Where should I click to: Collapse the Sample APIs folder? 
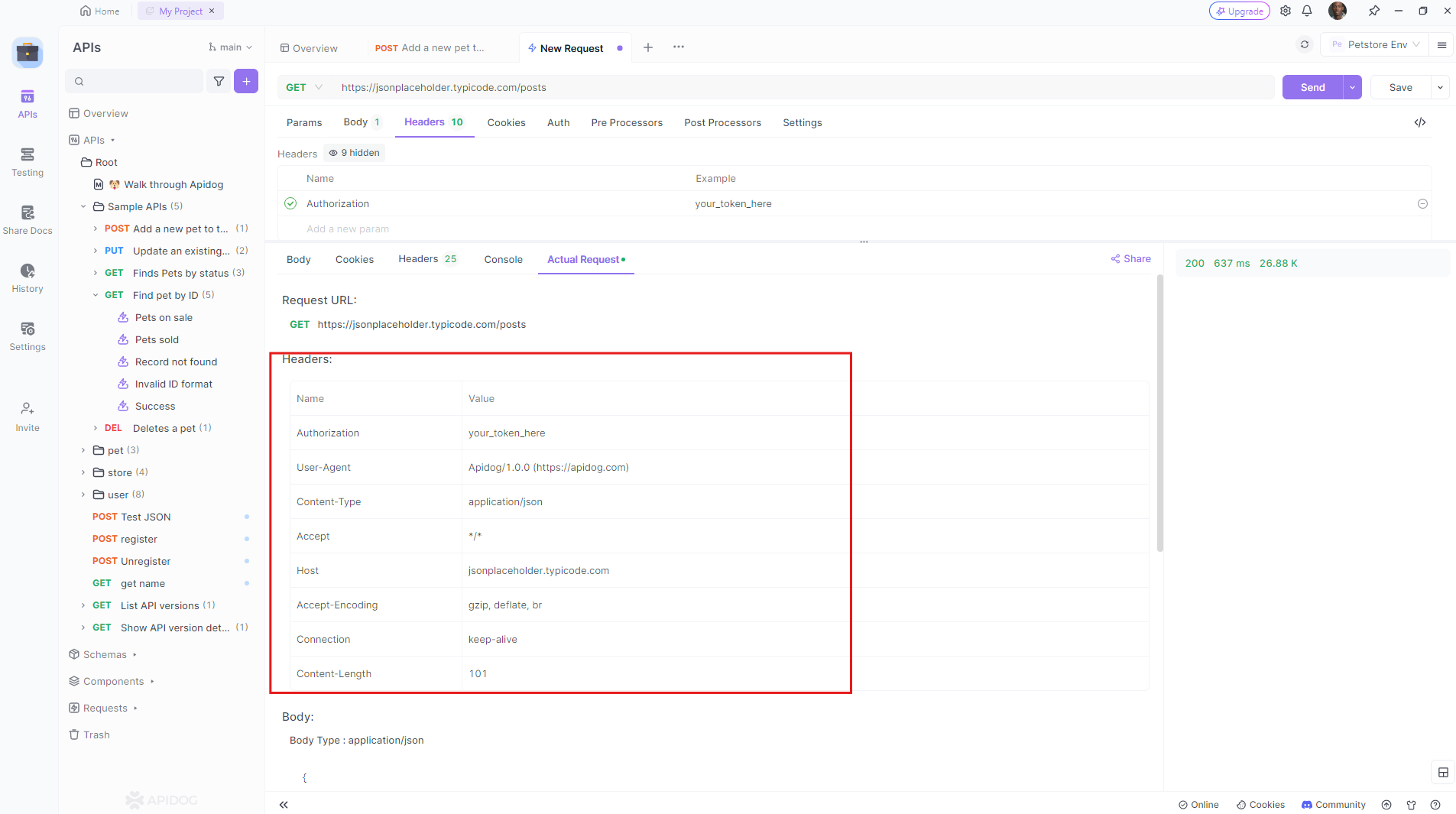[x=83, y=206]
